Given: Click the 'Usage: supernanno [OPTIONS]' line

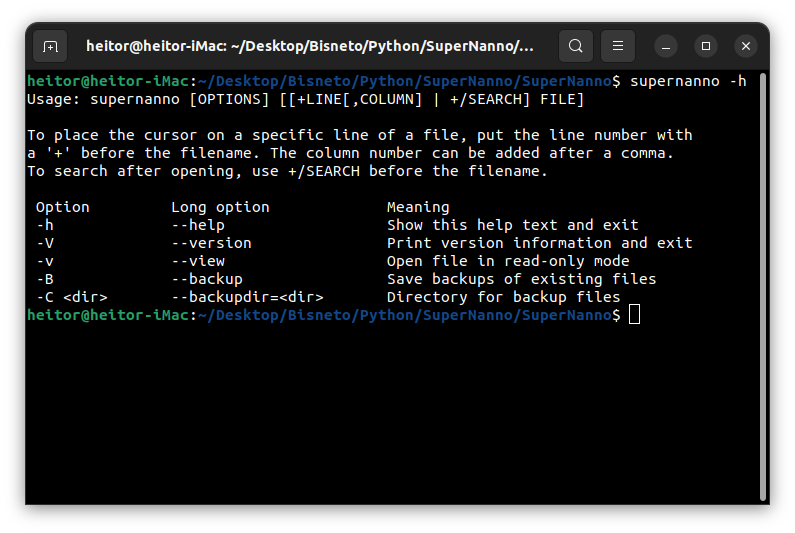Looking at the screenshot, I should click(x=305, y=99).
